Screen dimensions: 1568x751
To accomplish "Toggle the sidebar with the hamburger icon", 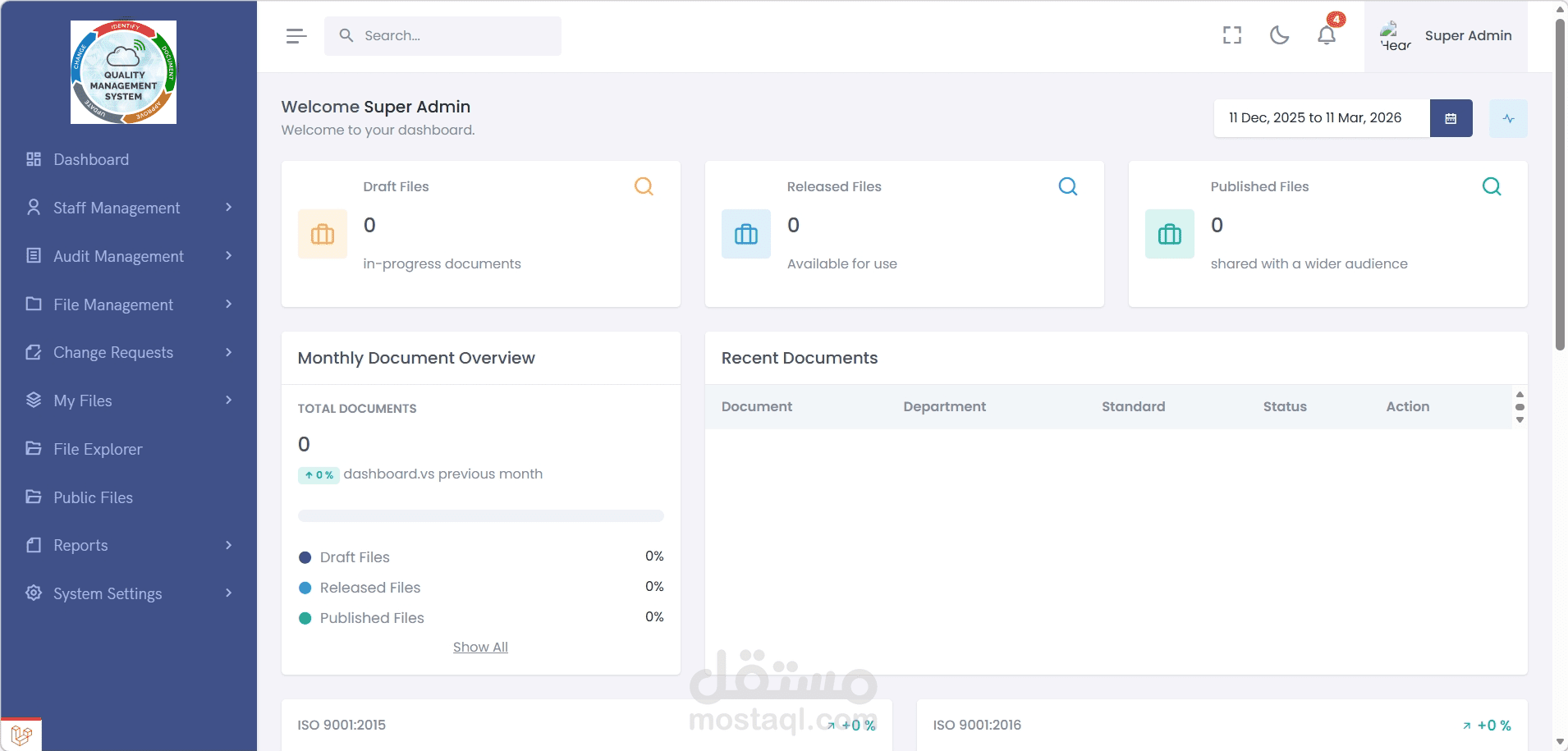I will pyautogui.click(x=296, y=35).
